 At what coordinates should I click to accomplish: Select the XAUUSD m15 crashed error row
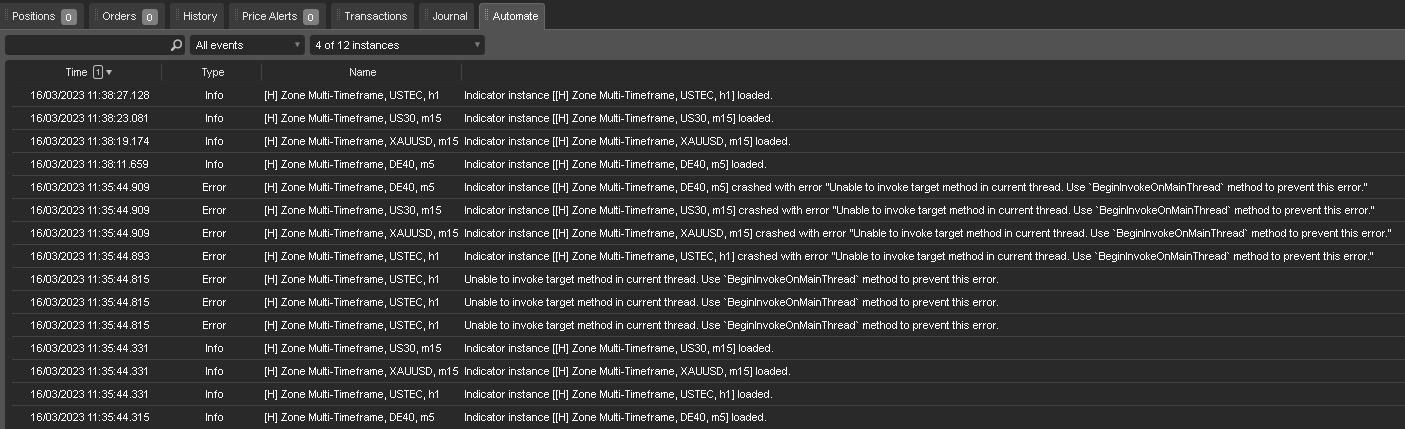pyautogui.click(x=702, y=233)
